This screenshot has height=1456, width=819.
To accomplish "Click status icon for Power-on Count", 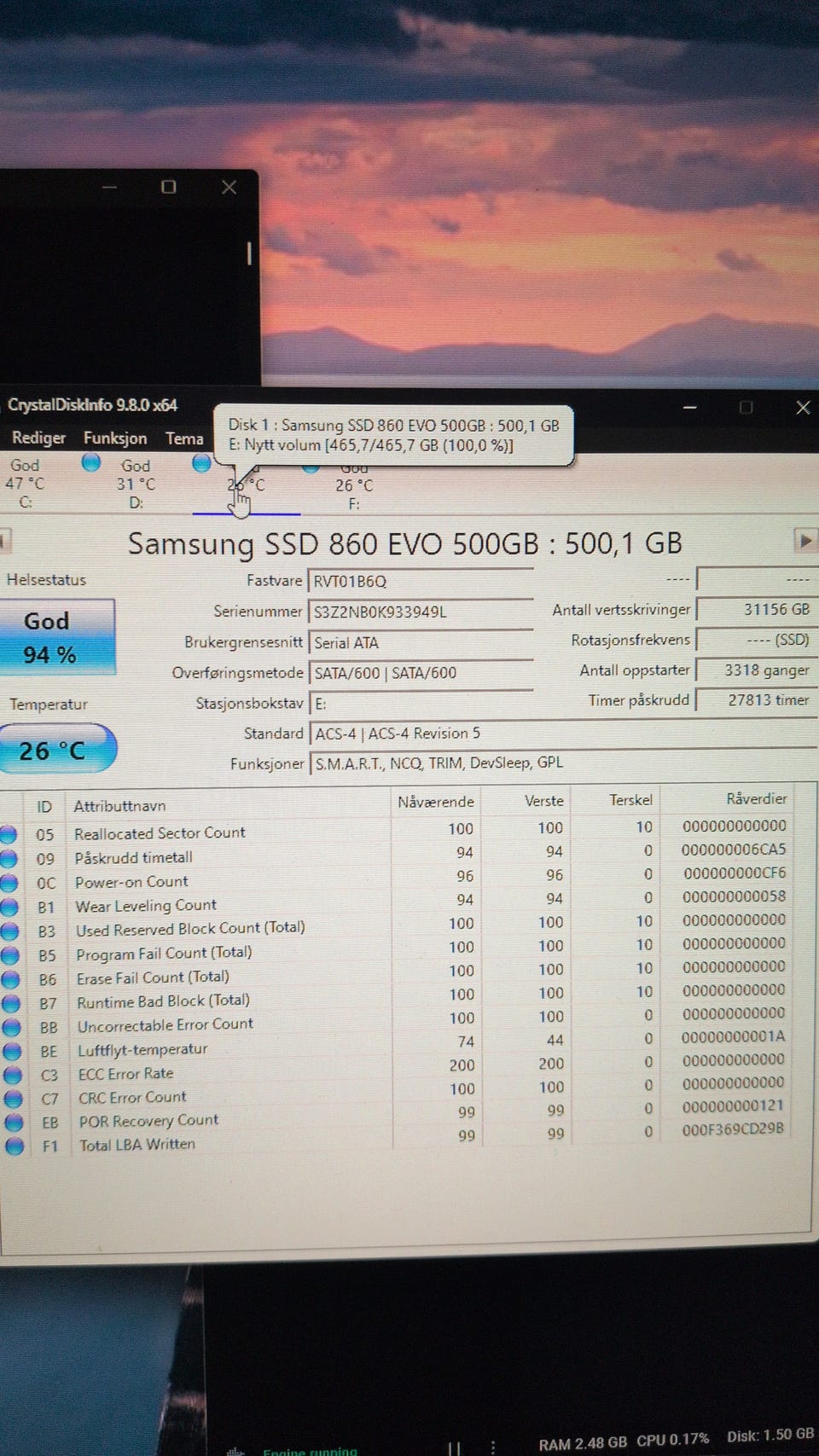I will coord(9,882).
